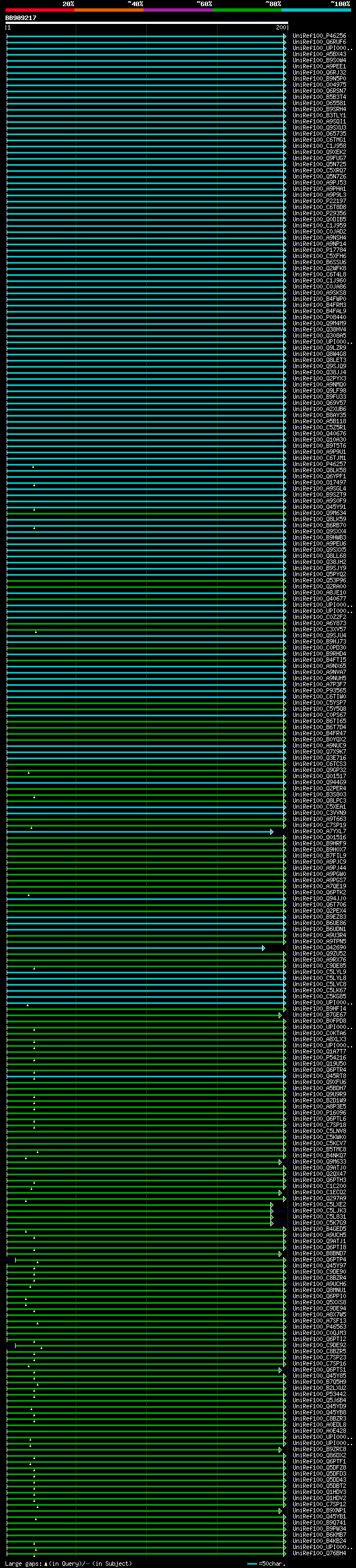Open the UniRef100_Q76BM4 hit label
Viewport: 356px width, 1568px height.
[x=319, y=1554]
